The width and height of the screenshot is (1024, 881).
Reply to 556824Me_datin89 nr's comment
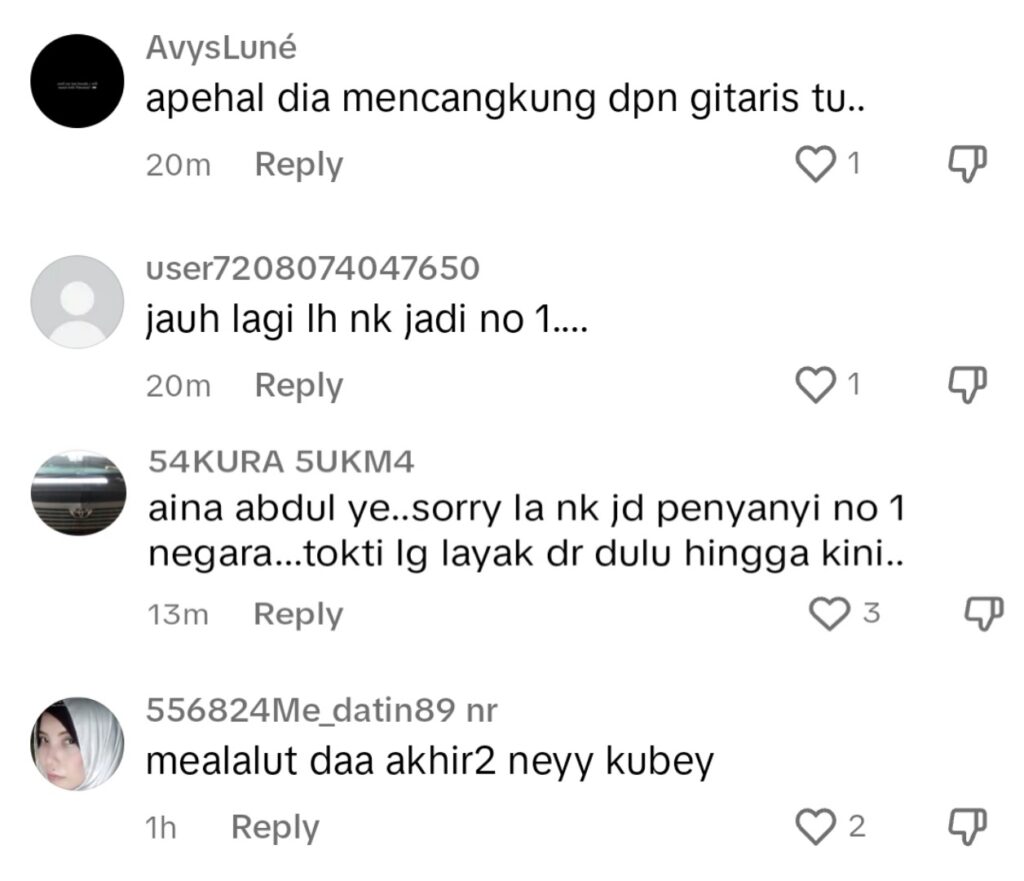click(276, 827)
